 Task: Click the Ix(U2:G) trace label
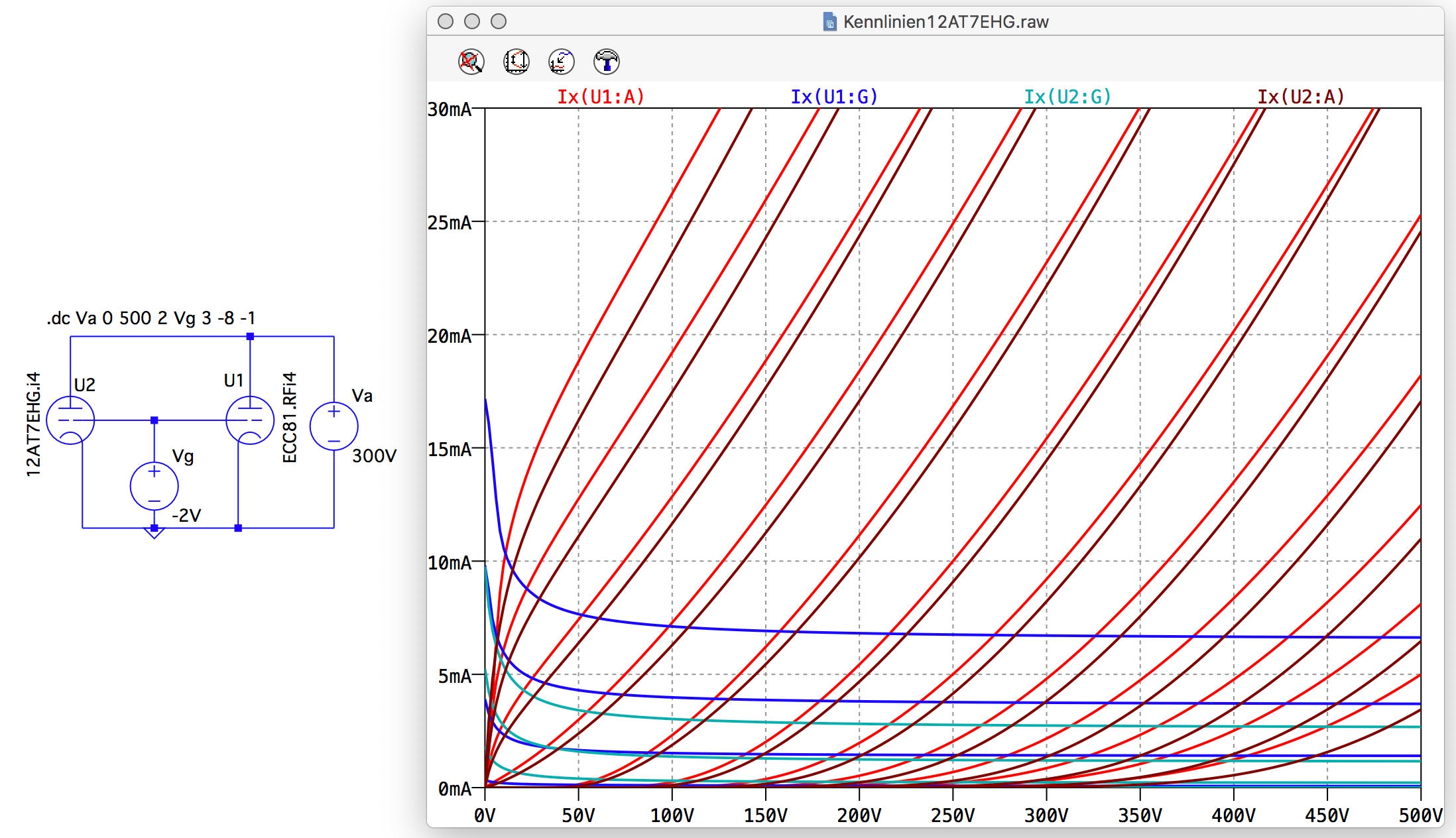pyautogui.click(x=1067, y=97)
